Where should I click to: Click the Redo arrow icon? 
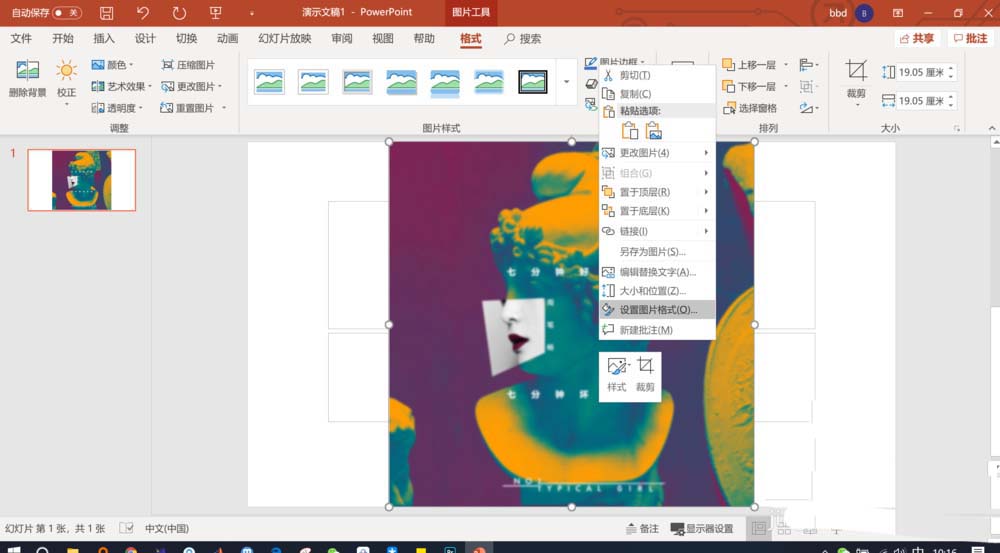coord(179,13)
